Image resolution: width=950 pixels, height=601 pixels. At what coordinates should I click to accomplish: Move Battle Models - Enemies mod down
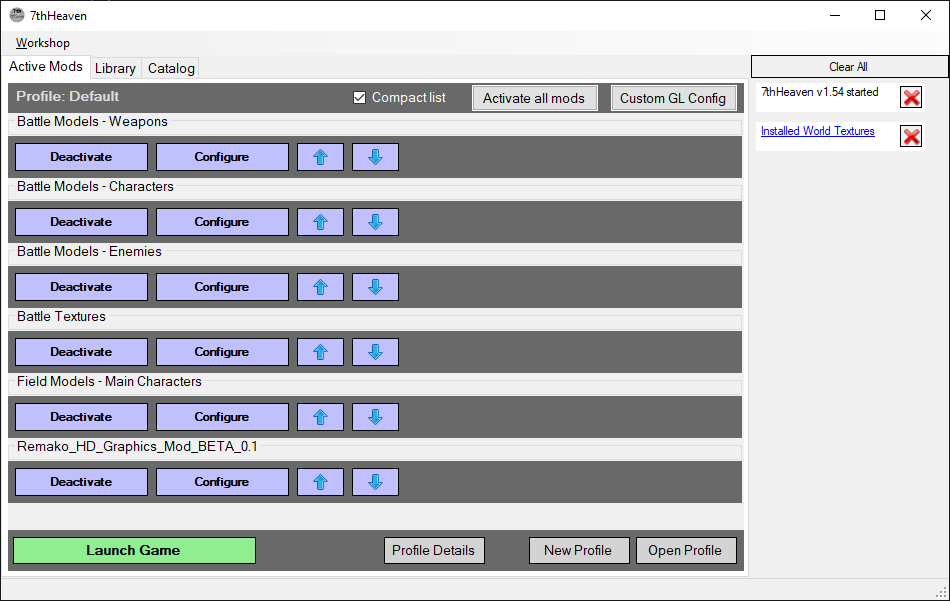click(376, 287)
